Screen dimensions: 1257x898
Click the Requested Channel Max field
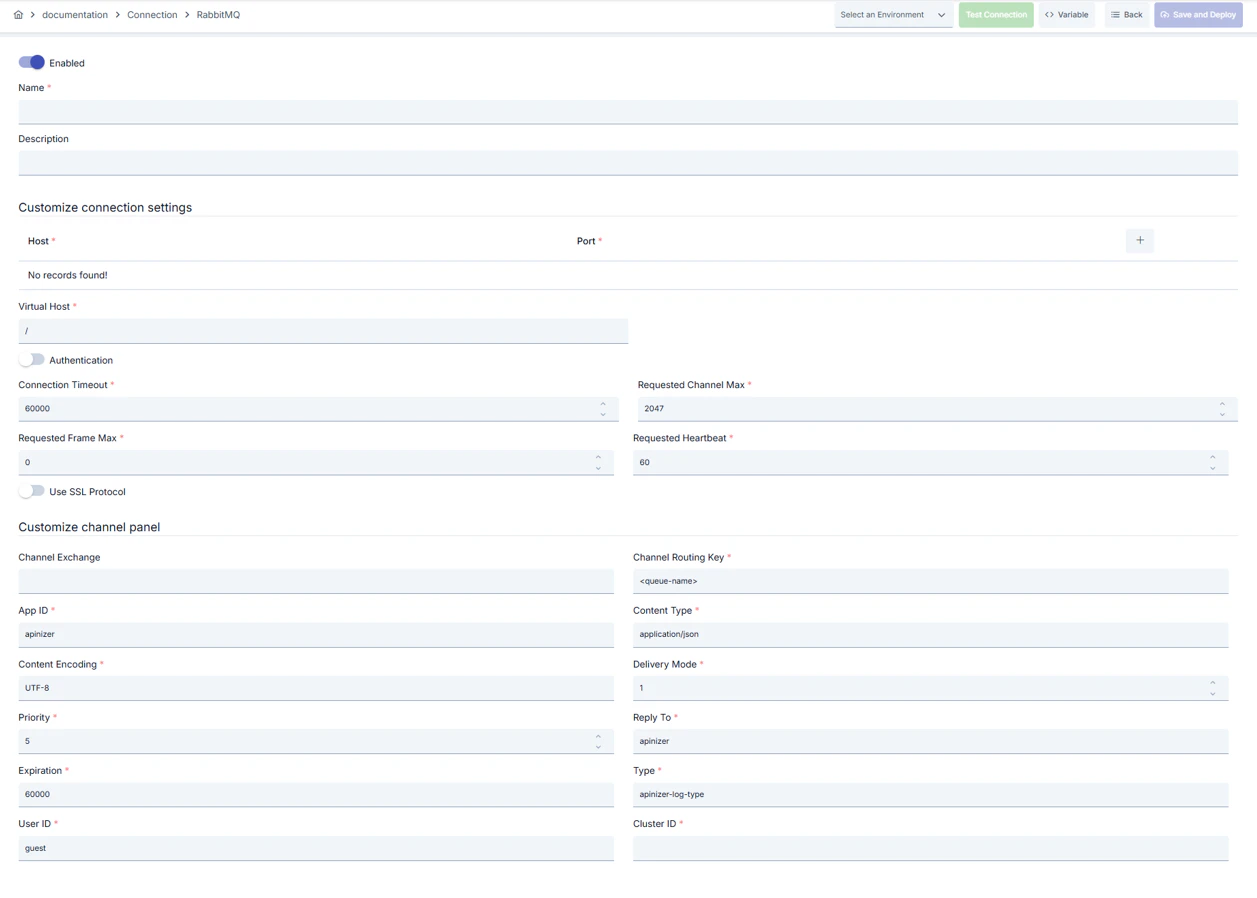point(937,408)
